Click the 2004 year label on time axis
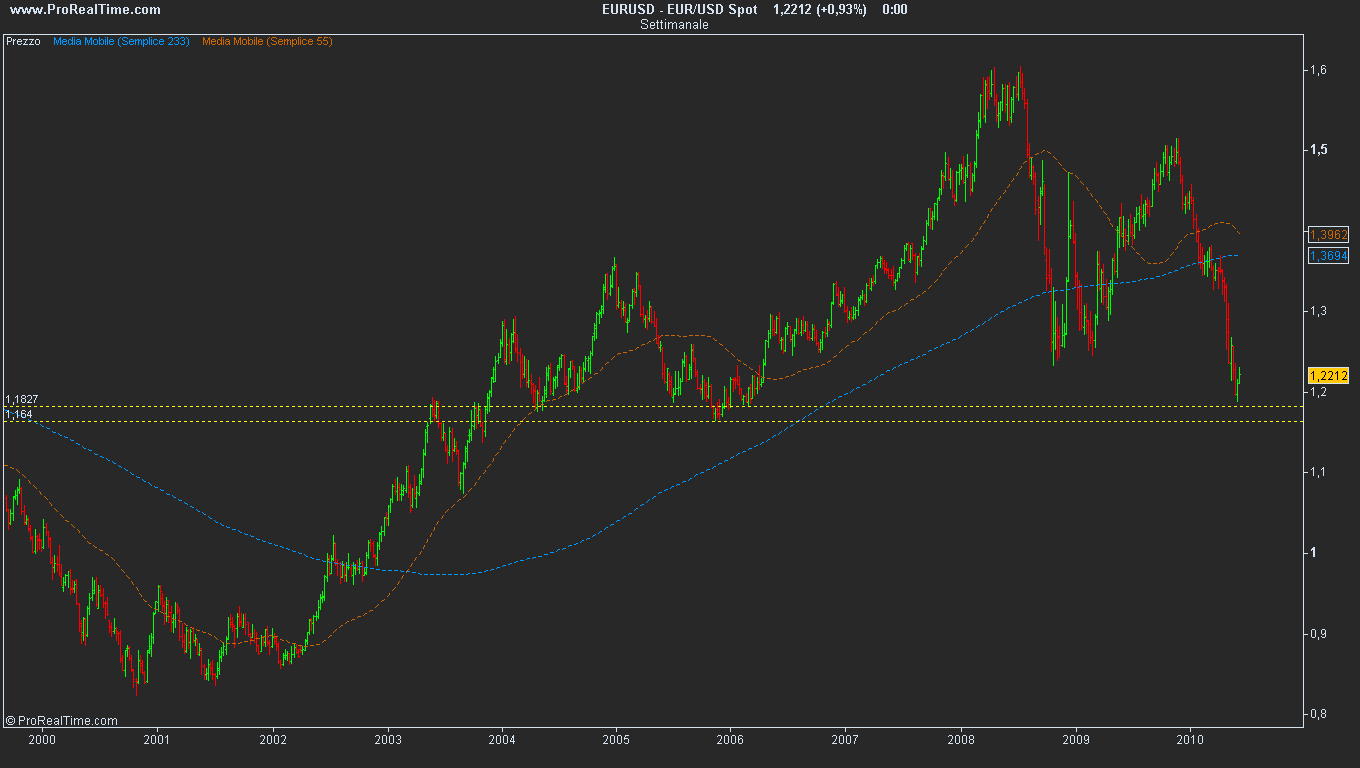The height and width of the screenshot is (768, 1360). tap(501, 741)
